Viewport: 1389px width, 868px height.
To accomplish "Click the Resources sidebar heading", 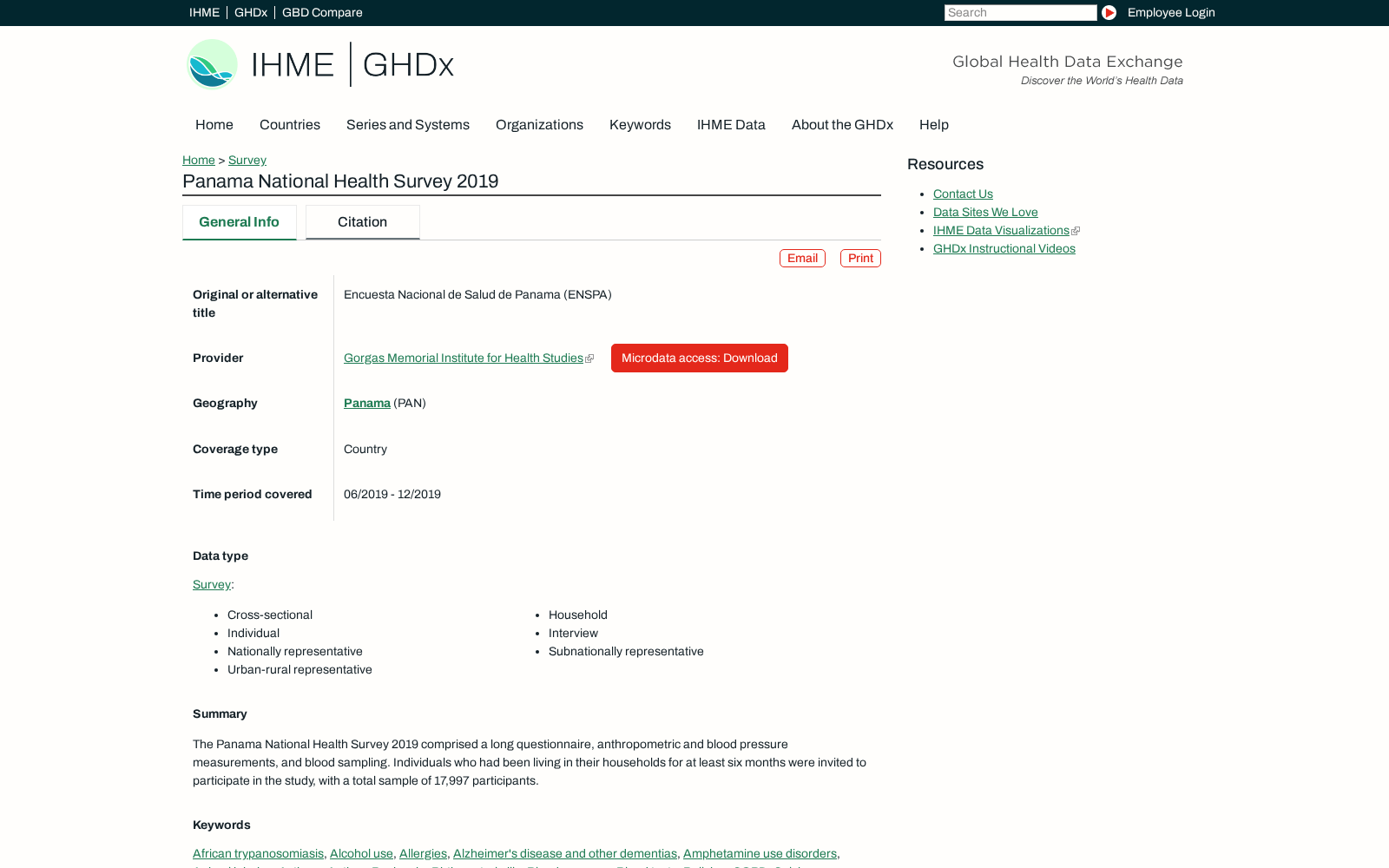I will 945,164.
